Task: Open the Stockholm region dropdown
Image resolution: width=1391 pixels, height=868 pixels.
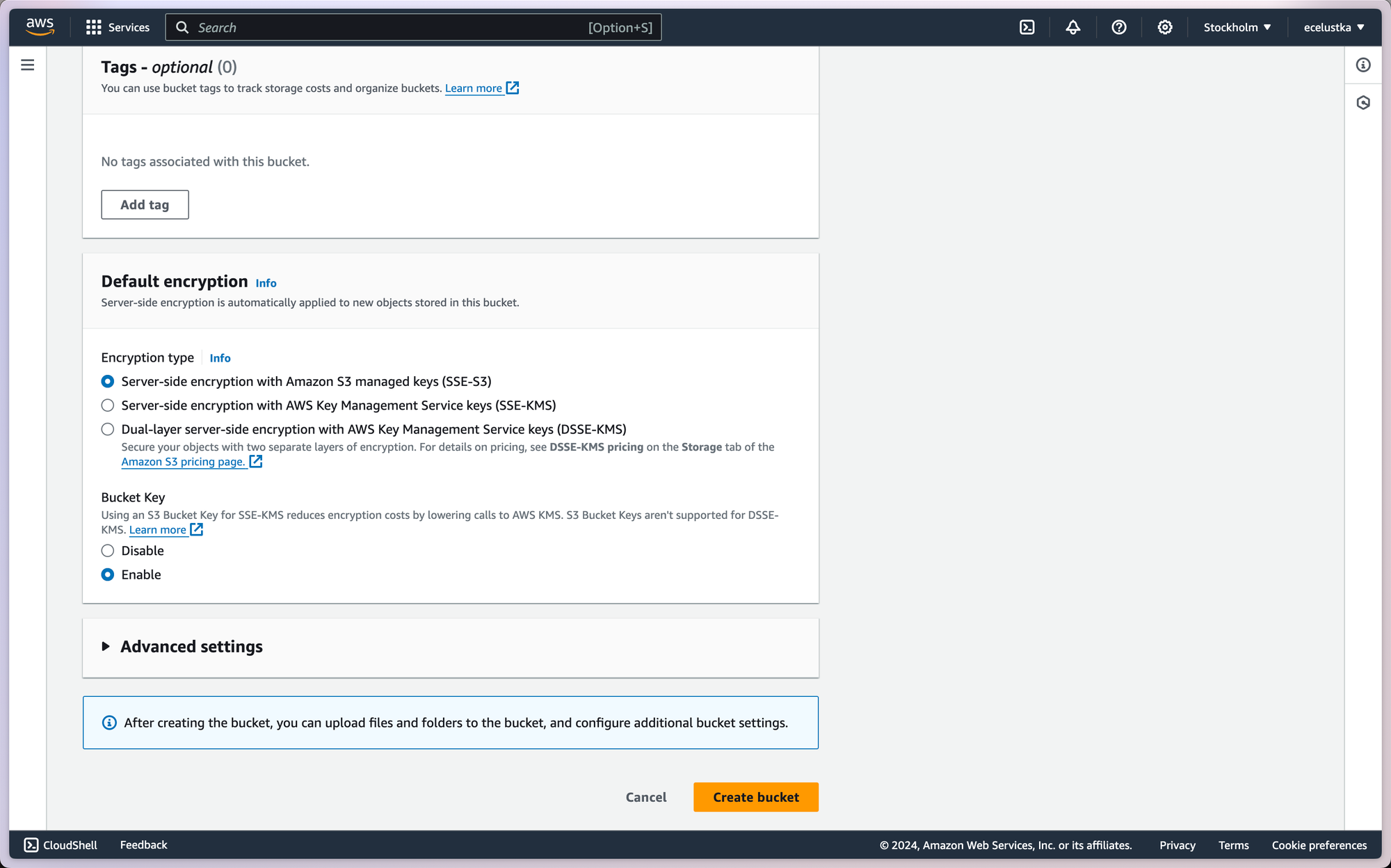Action: click(1237, 27)
